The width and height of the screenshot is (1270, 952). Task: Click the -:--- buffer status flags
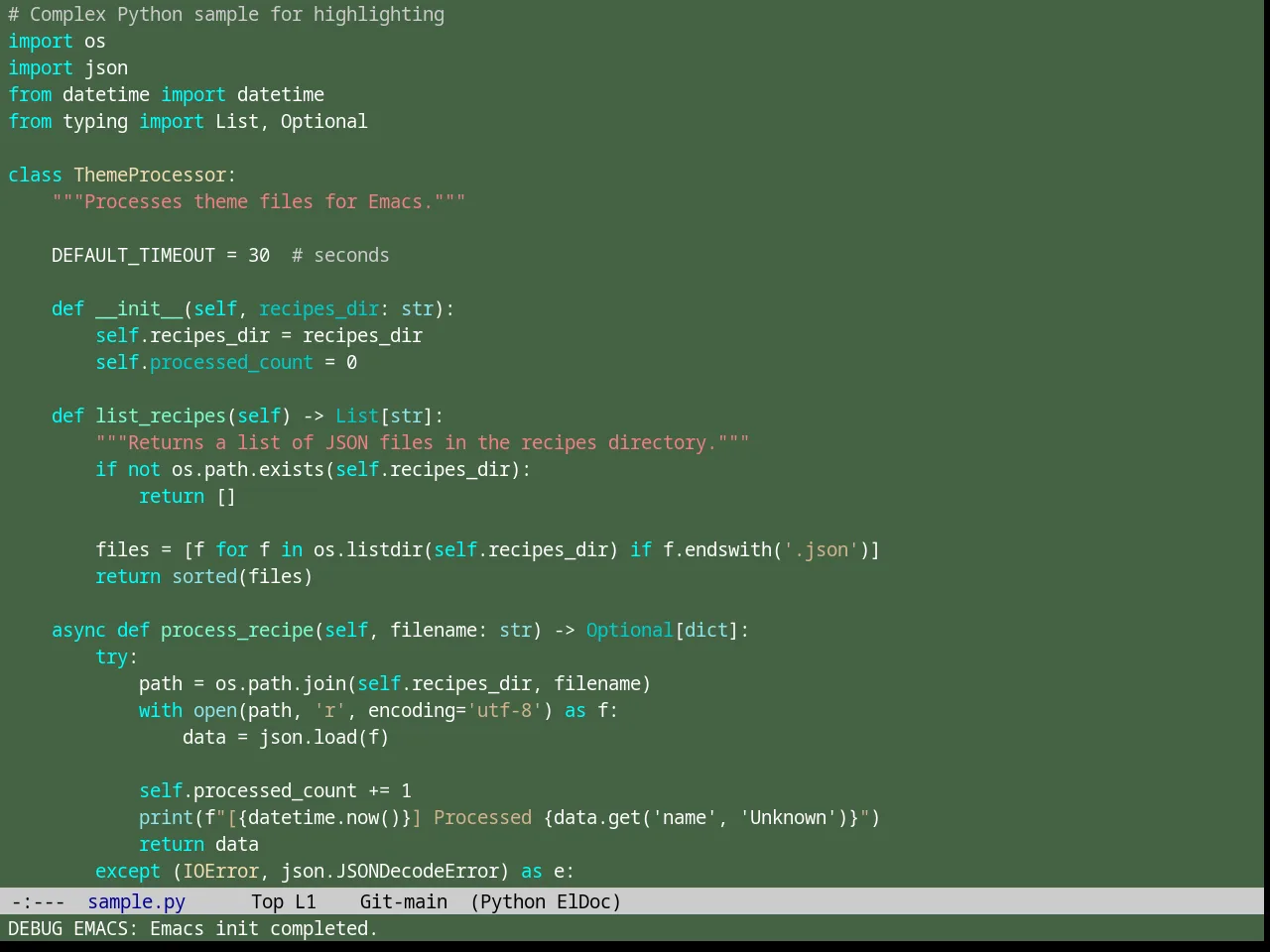click(38, 901)
